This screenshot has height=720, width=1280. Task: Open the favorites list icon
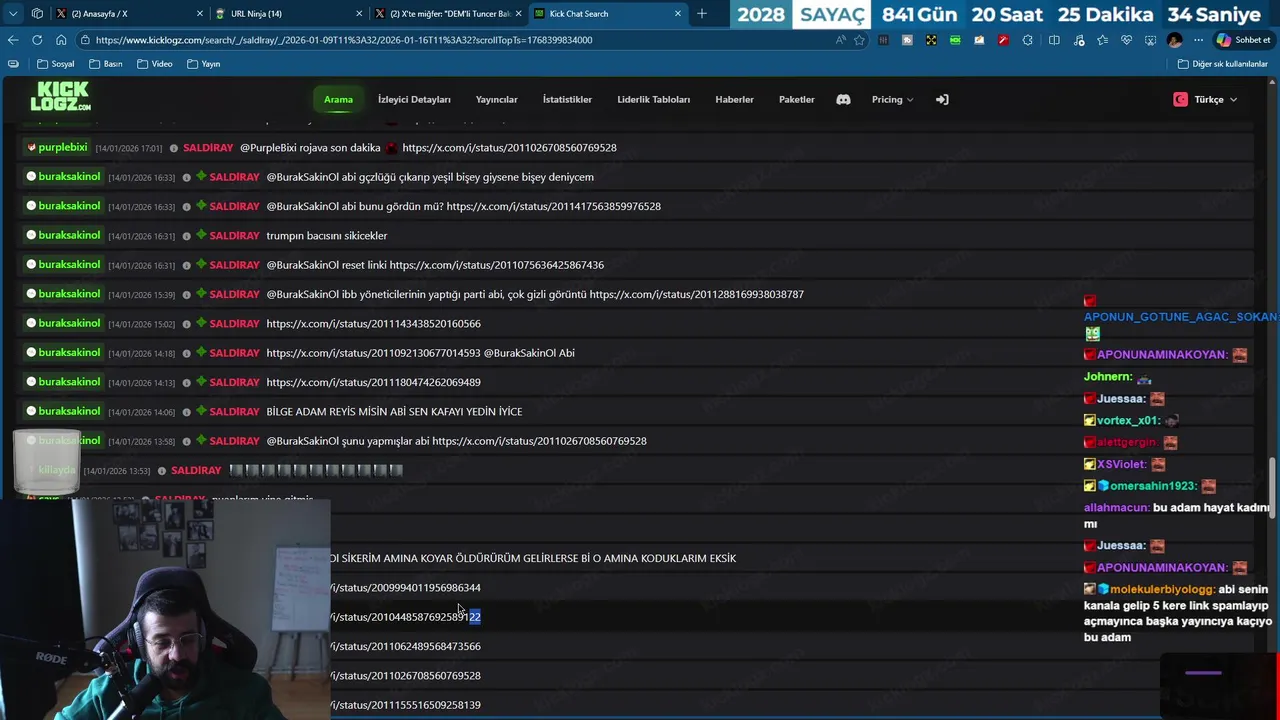click(x=1102, y=40)
